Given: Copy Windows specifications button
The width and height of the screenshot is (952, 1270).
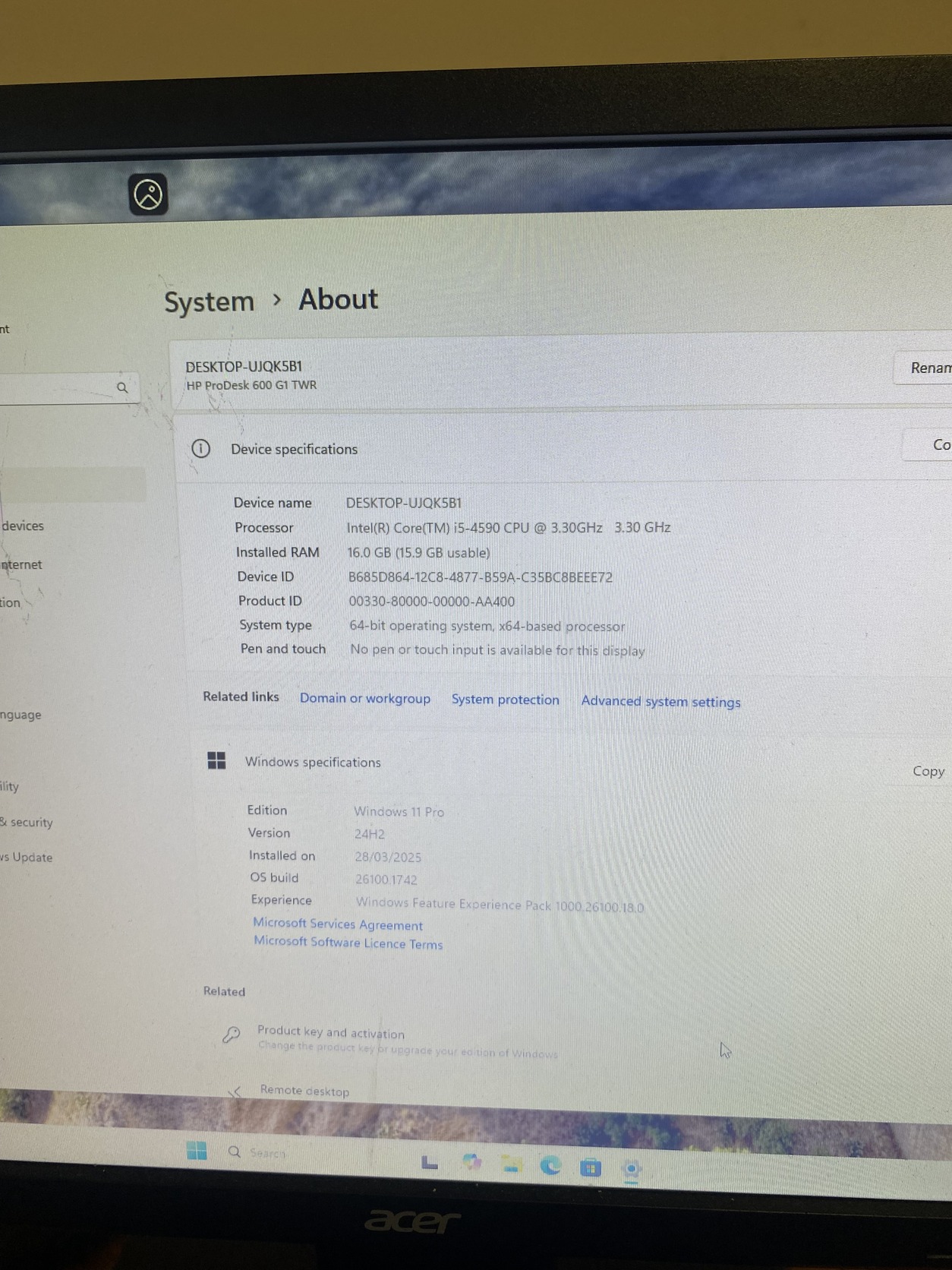Looking at the screenshot, I should [x=928, y=771].
